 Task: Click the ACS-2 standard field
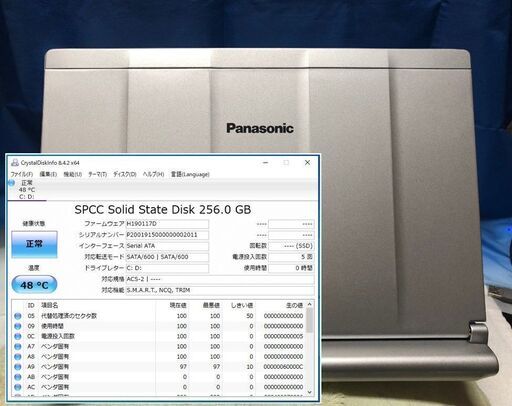point(220,279)
